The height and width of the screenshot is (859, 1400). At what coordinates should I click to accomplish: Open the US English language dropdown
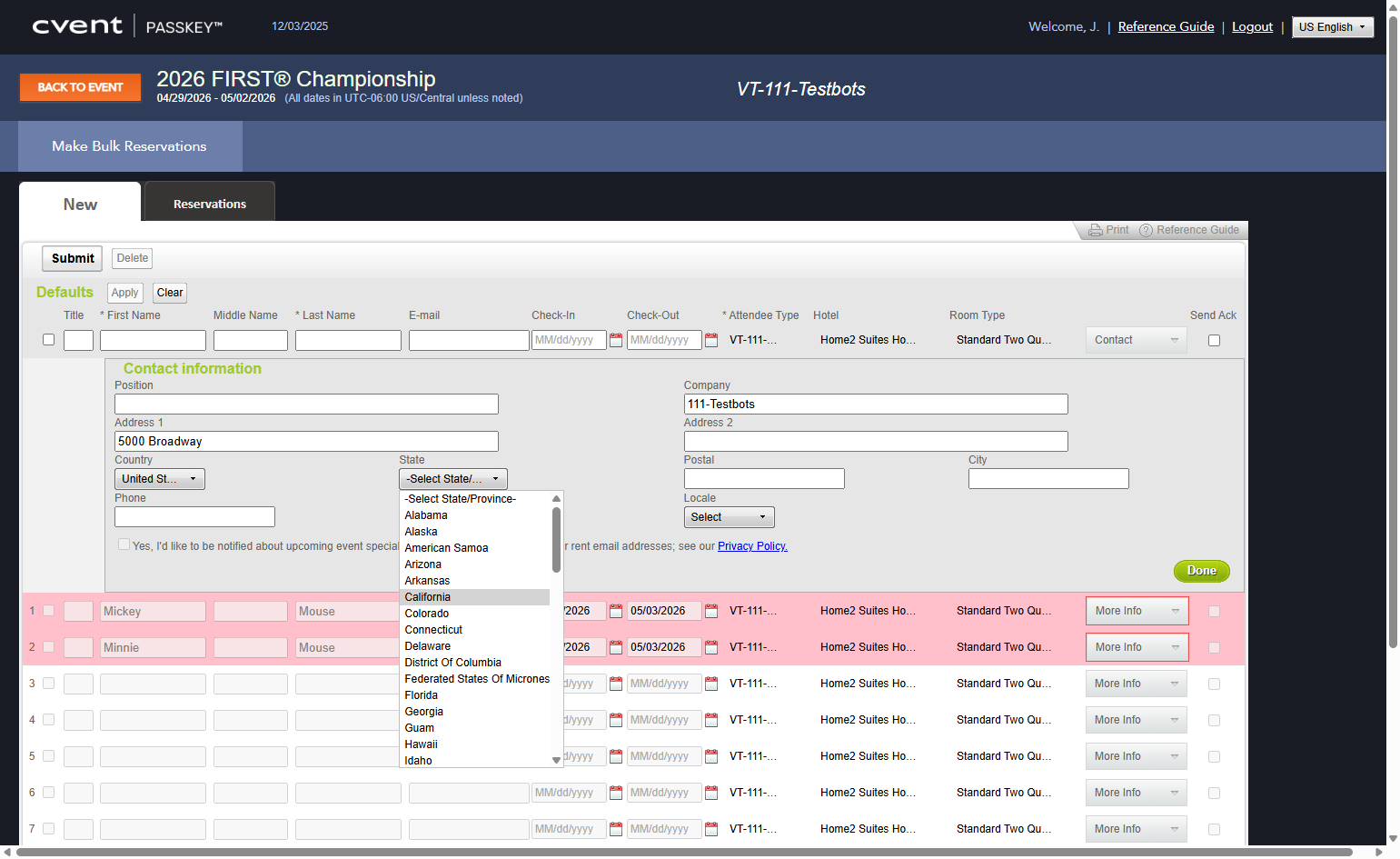point(1333,27)
